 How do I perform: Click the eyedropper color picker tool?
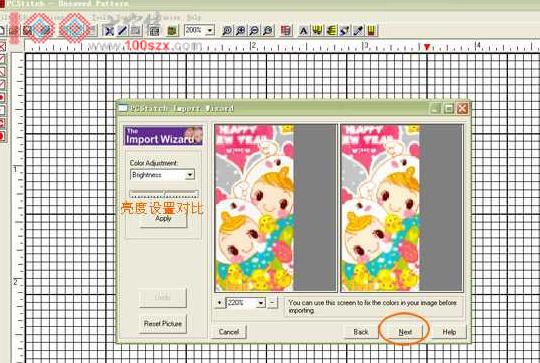358,31
